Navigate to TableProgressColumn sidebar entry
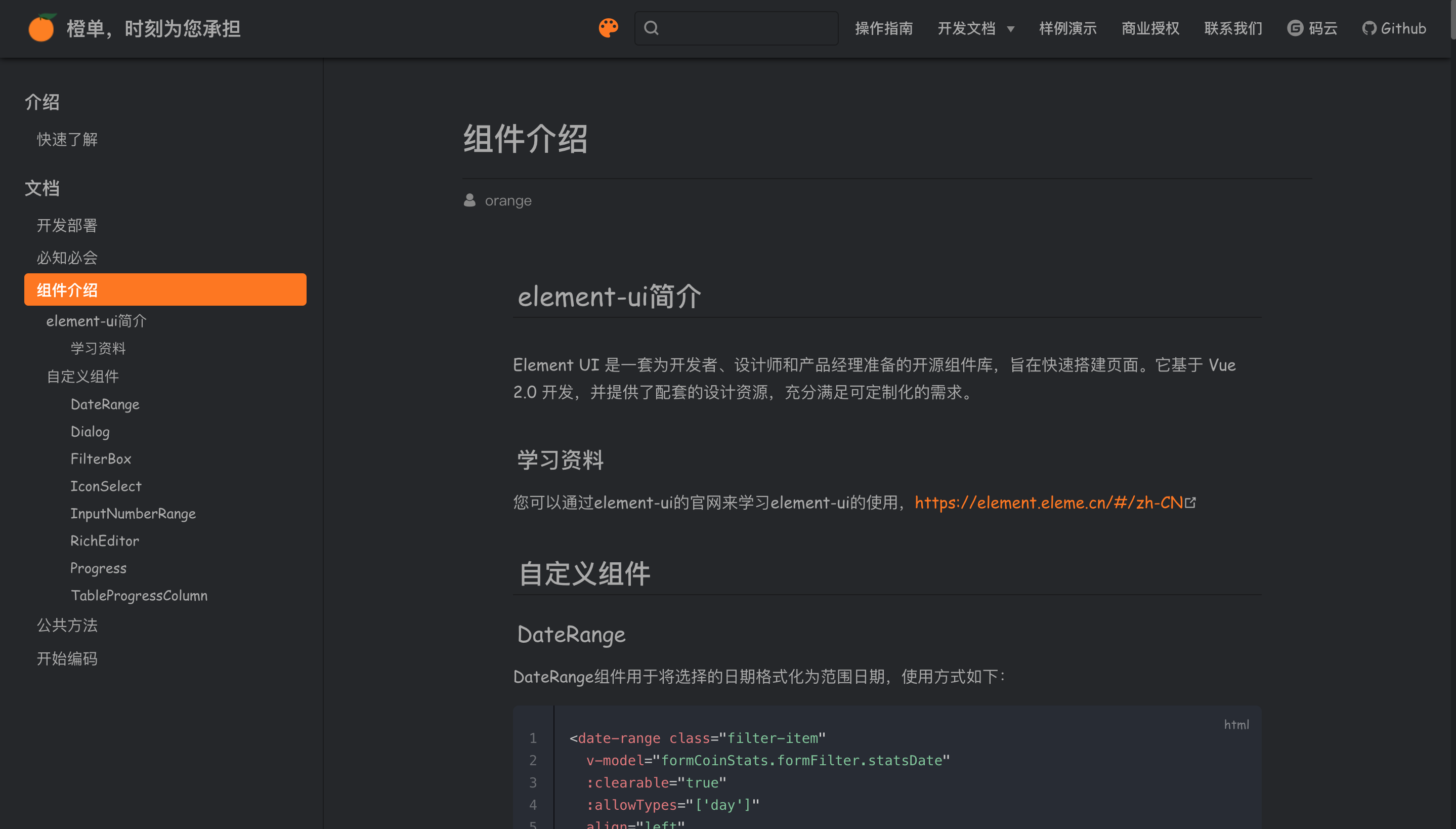 (x=139, y=596)
